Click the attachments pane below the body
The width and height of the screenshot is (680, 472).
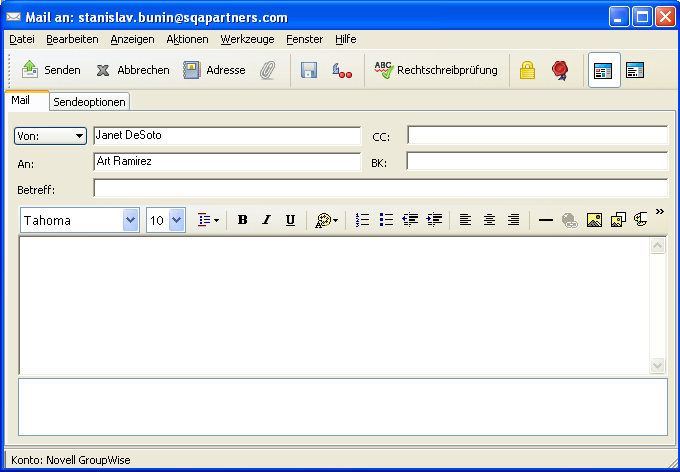coord(343,407)
